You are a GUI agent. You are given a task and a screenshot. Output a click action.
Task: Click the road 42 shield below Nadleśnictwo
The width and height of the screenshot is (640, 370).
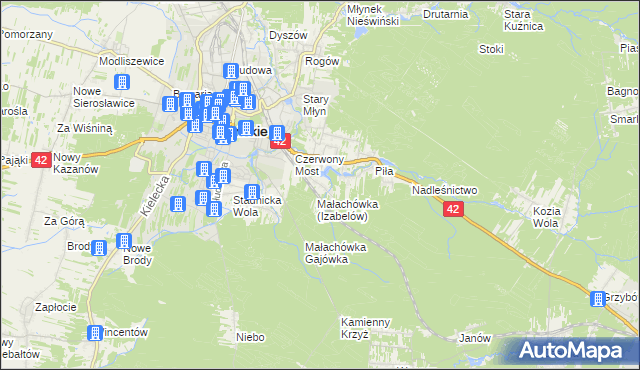[x=453, y=209]
